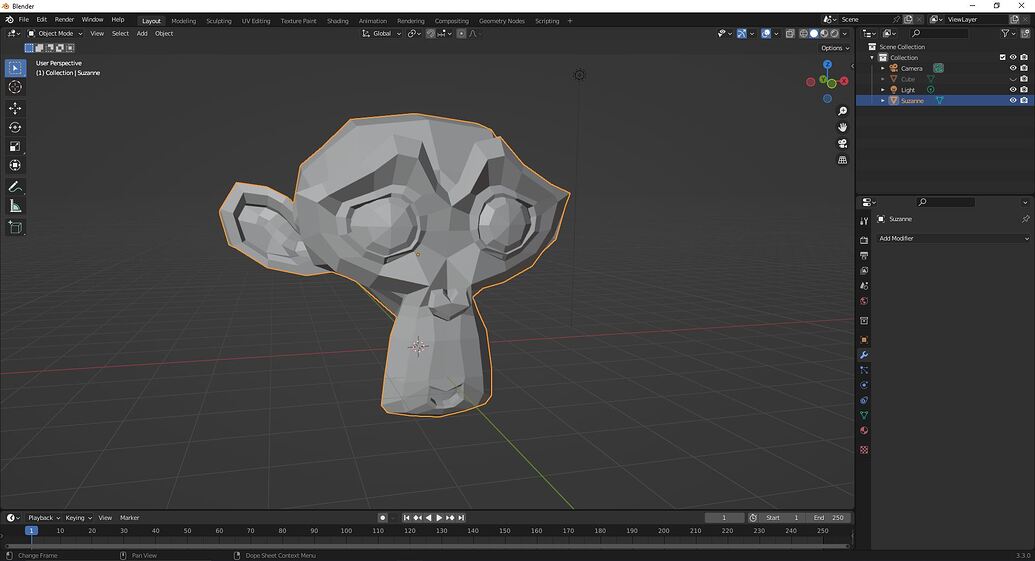This screenshot has height=561, width=1035.
Task: Open Texture properties tab
Action: tap(864, 449)
